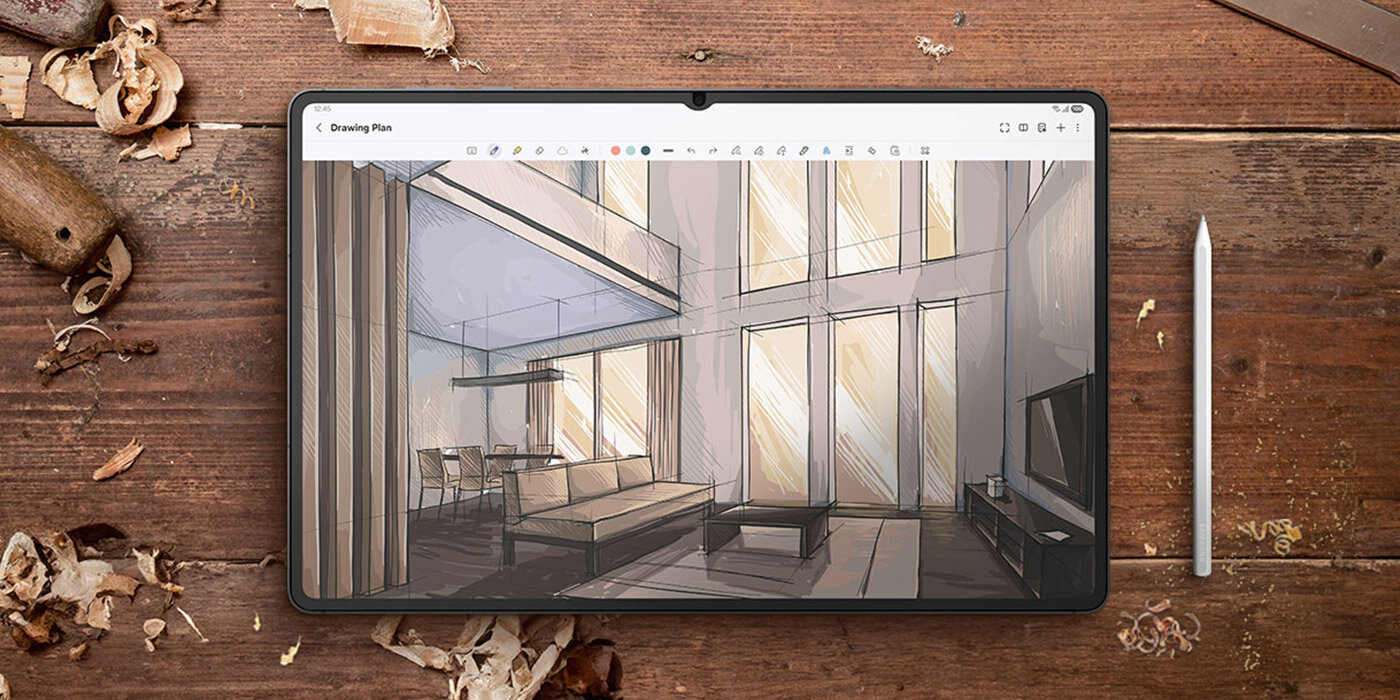Click the lasso selection cloud icon
The width and height of the screenshot is (1400, 700).
[x=562, y=150]
